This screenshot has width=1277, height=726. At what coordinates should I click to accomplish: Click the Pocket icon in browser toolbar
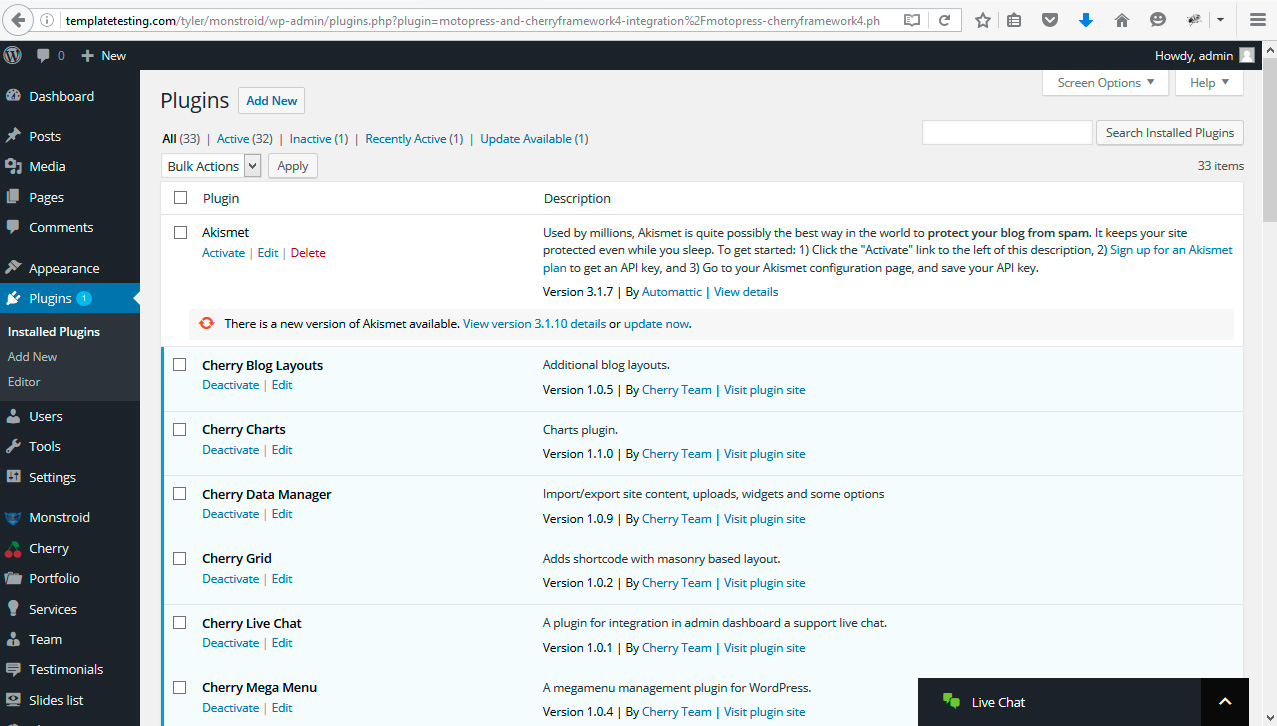pos(1049,20)
